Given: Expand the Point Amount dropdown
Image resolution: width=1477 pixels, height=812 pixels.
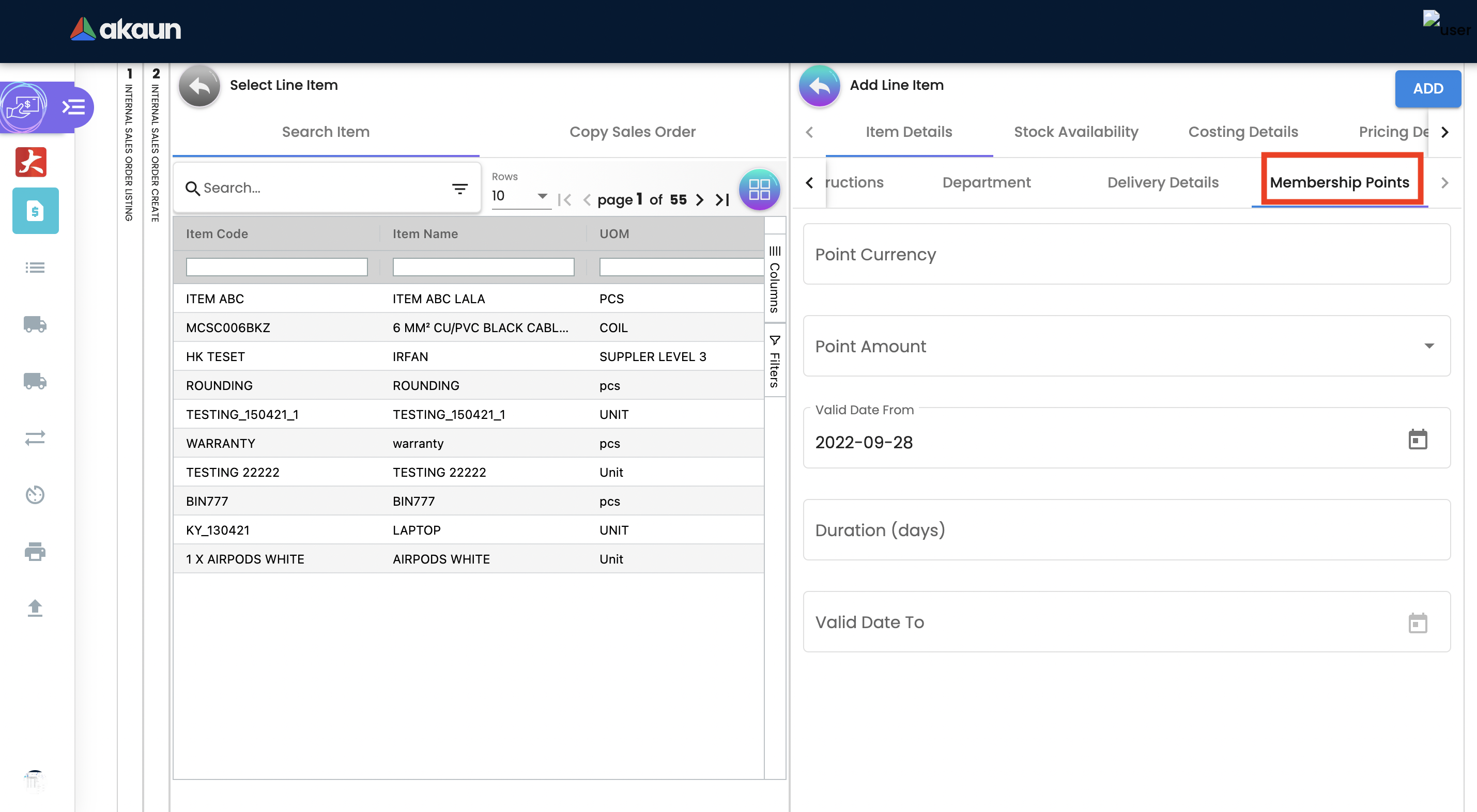Looking at the screenshot, I should point(1428,346).
